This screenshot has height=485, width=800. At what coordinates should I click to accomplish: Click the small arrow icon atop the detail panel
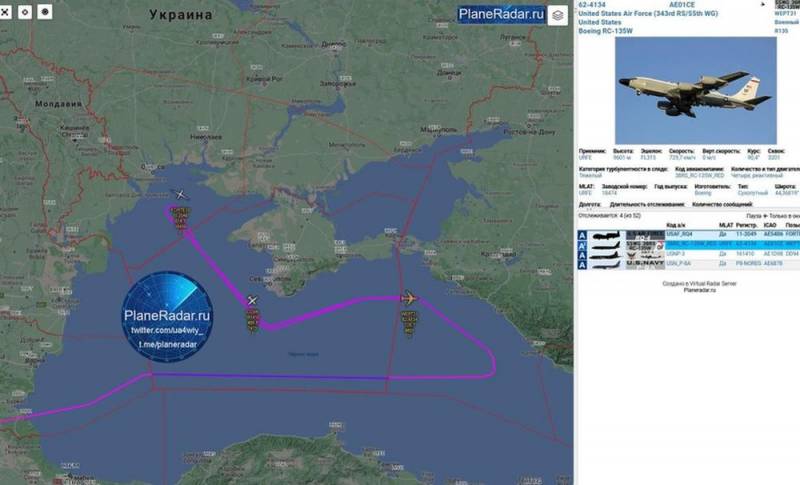763,4
